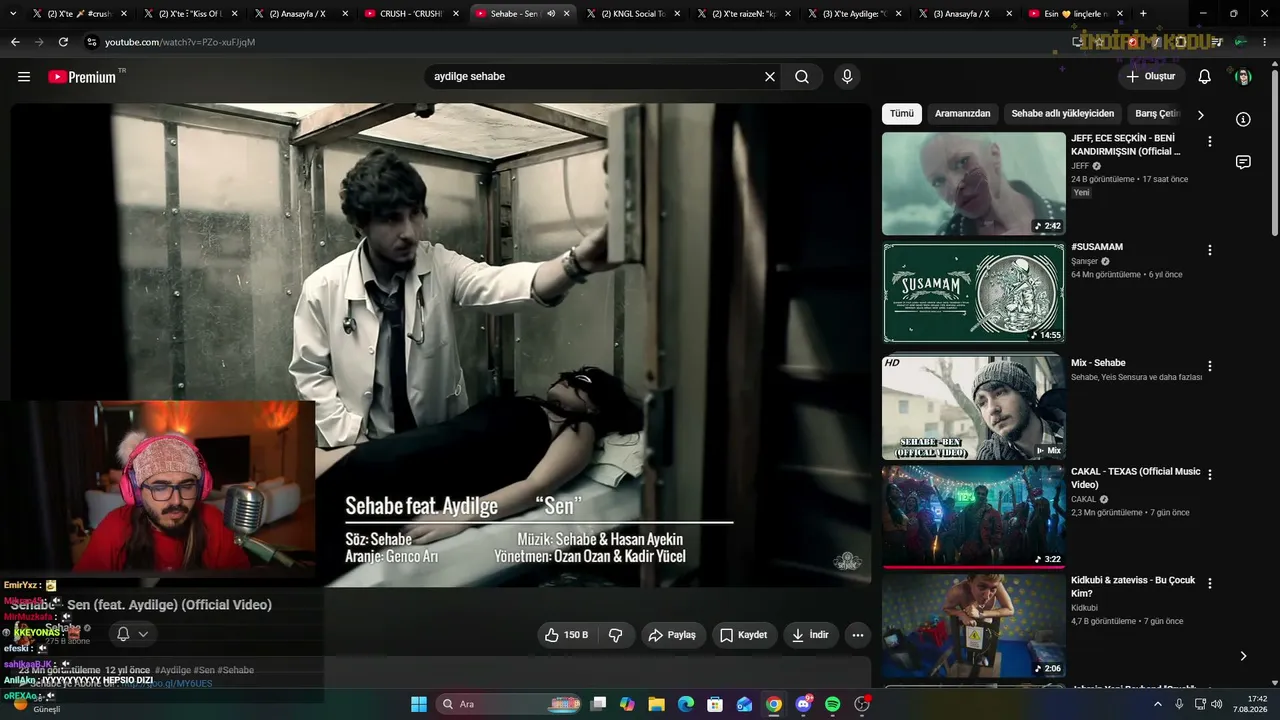The height and width of the screenshot is (720, 1280).
Task: Open more actions under the video
Action: click(x=857, y=635)
